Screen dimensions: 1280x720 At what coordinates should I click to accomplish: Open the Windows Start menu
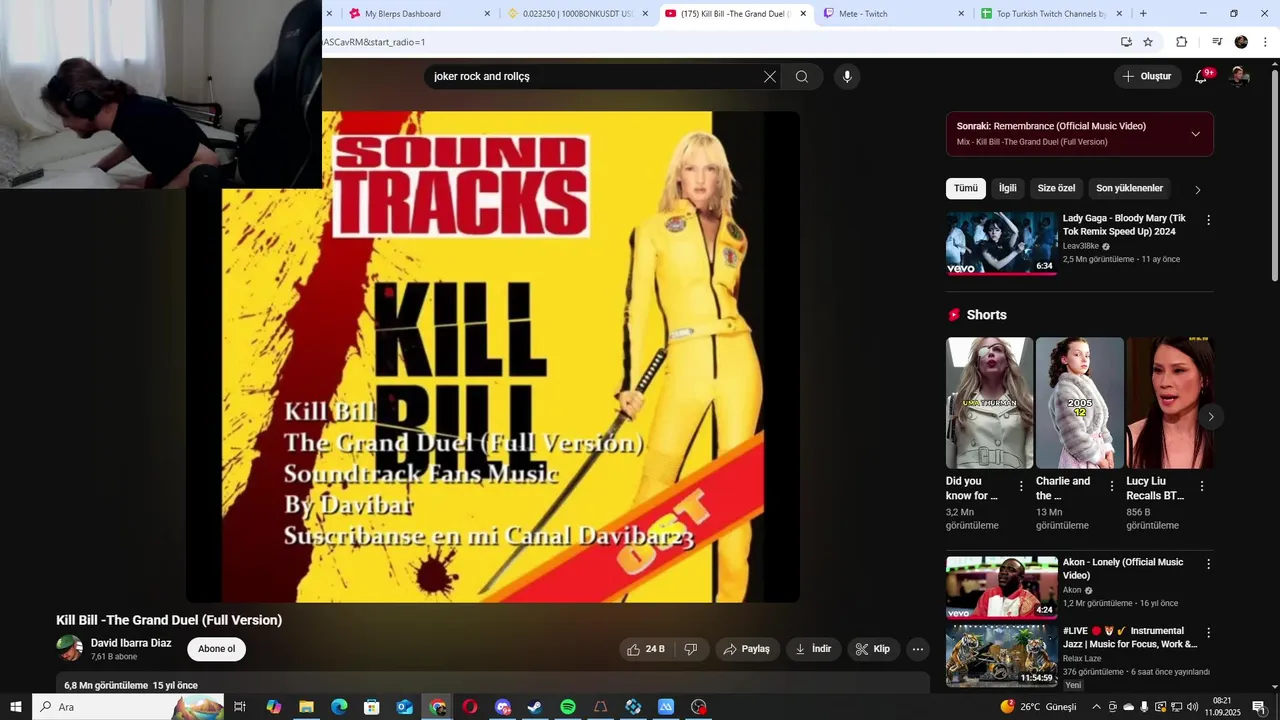coord(15,707)
